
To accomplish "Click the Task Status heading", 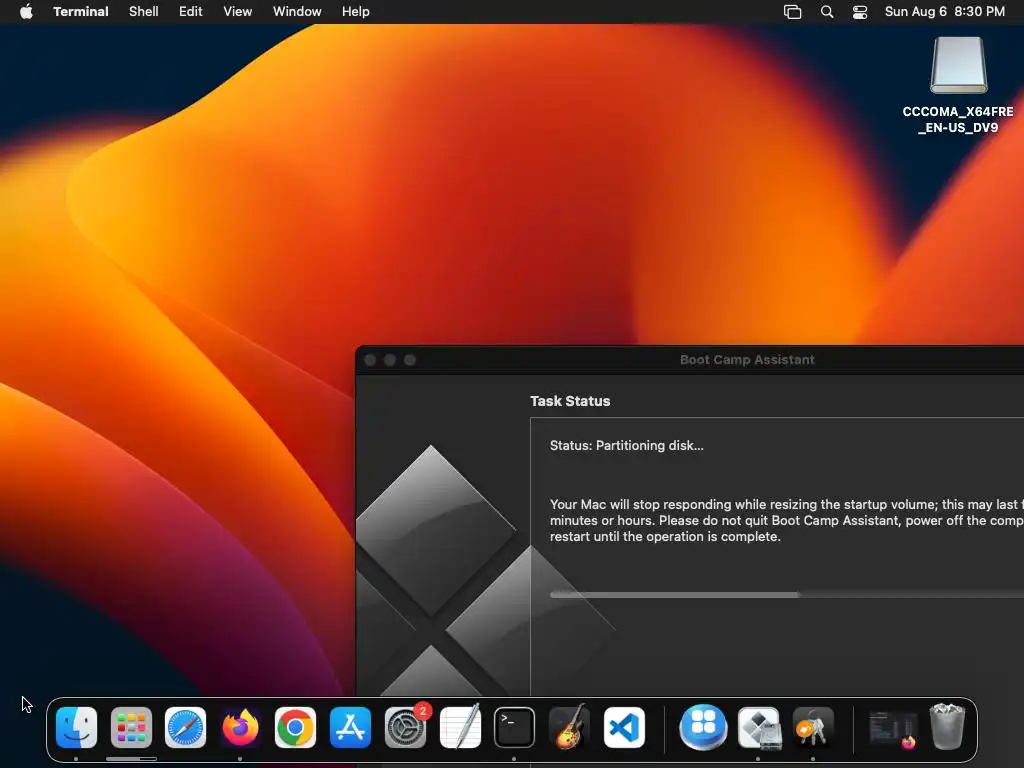I will pyautogui.click(x=570, y=401).
